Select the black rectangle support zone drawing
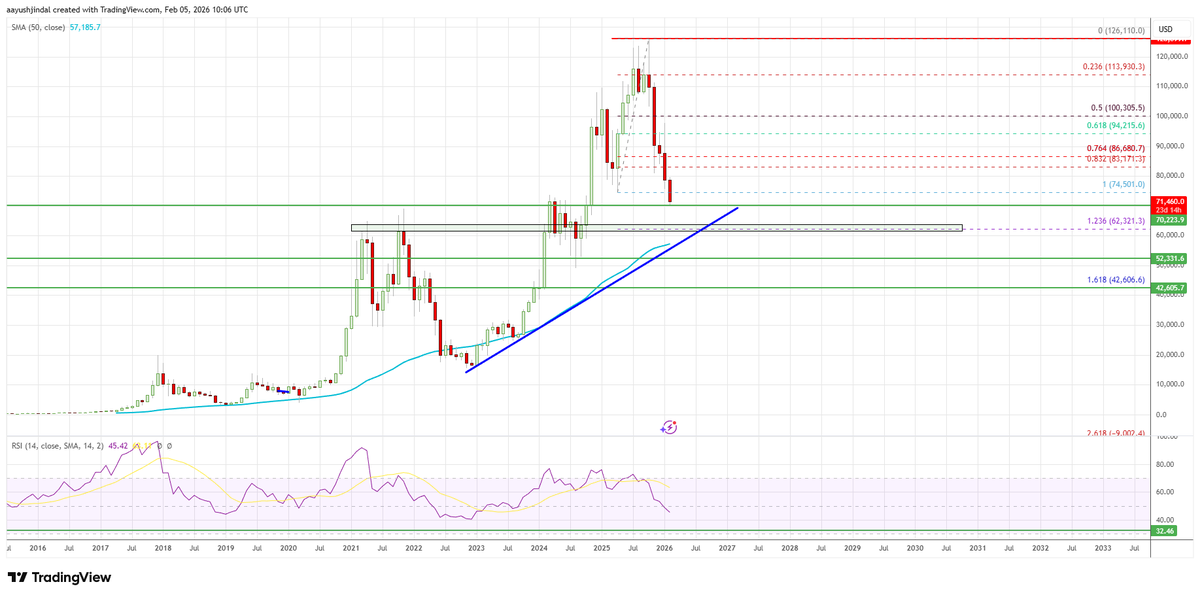The height and width of the screenshot is (597, 1200). [x=657, y=228]
